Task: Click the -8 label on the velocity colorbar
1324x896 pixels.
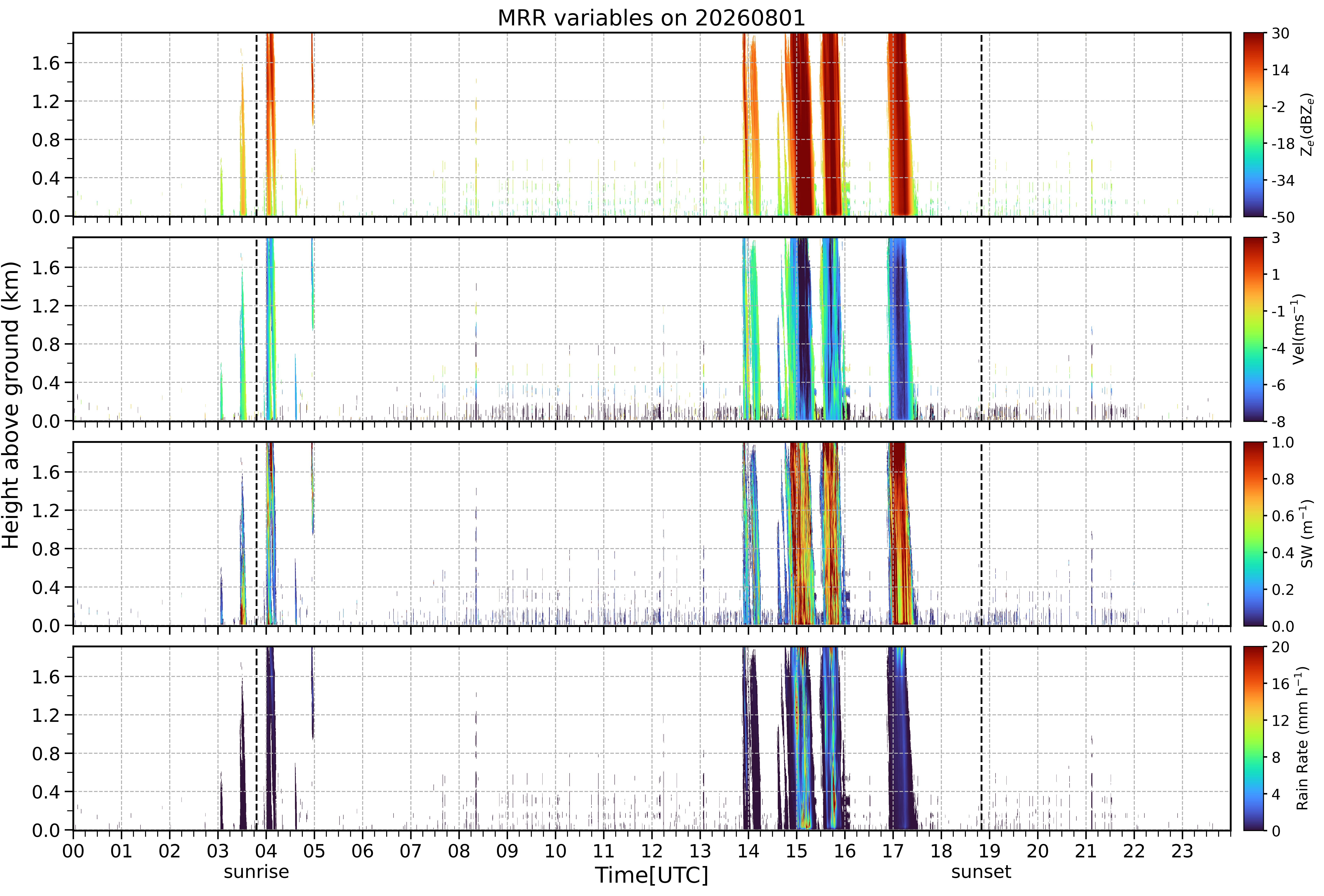Action: 1278,421
